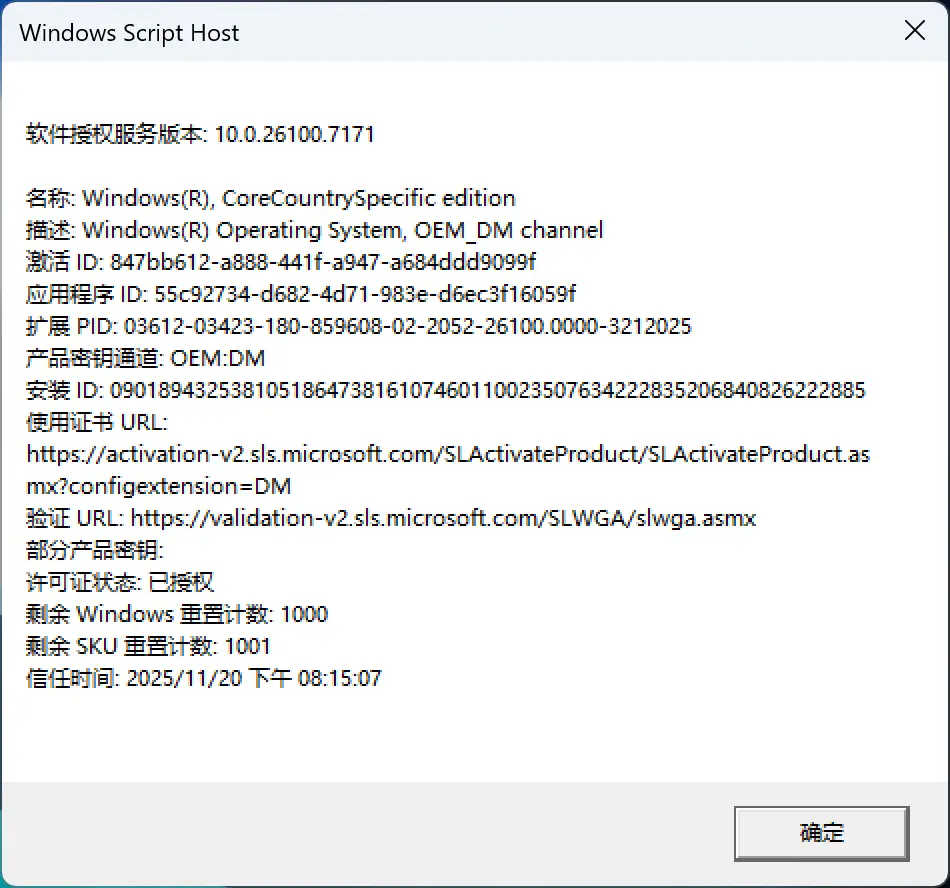Click the 验证 URL validation-v2 address line
Screen dimensions: 950x888
click(x=391, y=518)
